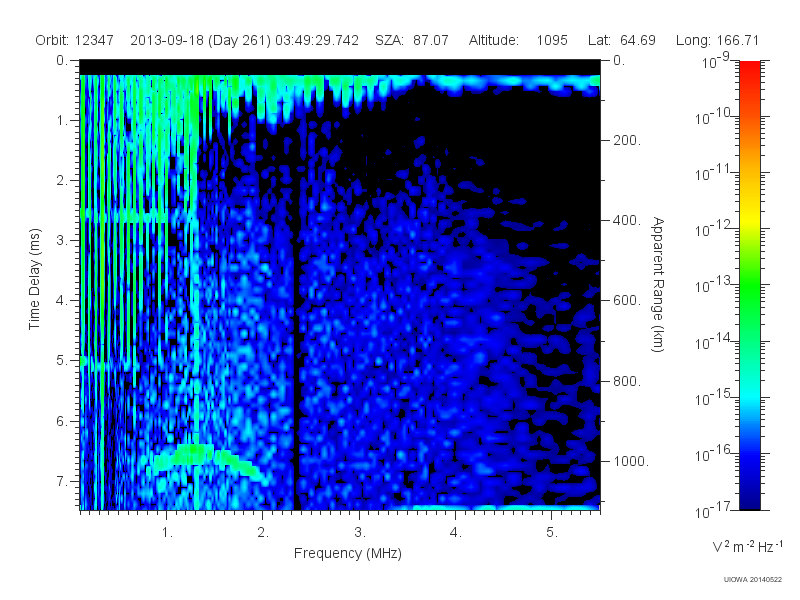The height and width of the screenshot is (600, 800).
Task: Click the Lat: 64.69 value
Action: coord(621,40)
